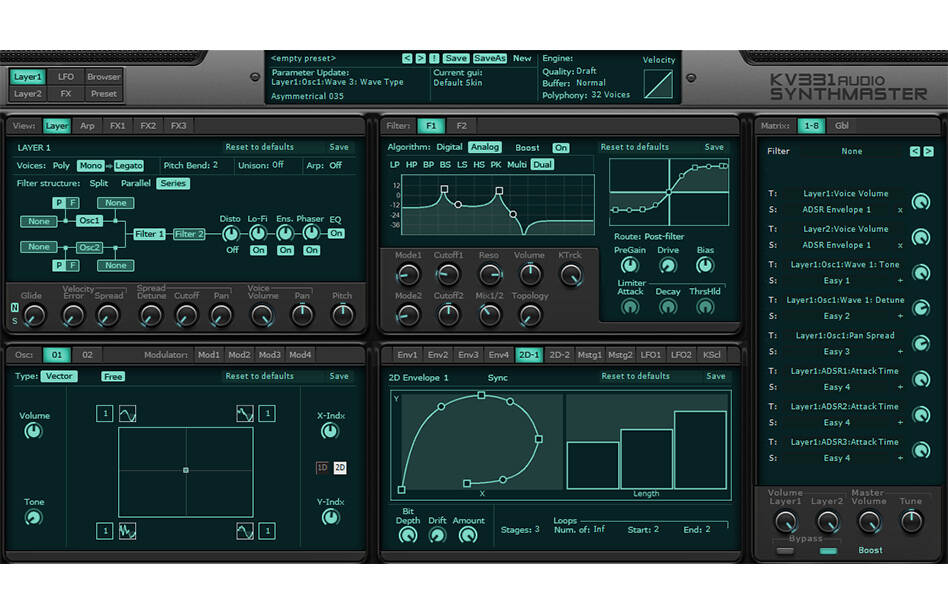Click the Disto effect knob
Viewport: 948px width, 608px height.
coord(230,233)
